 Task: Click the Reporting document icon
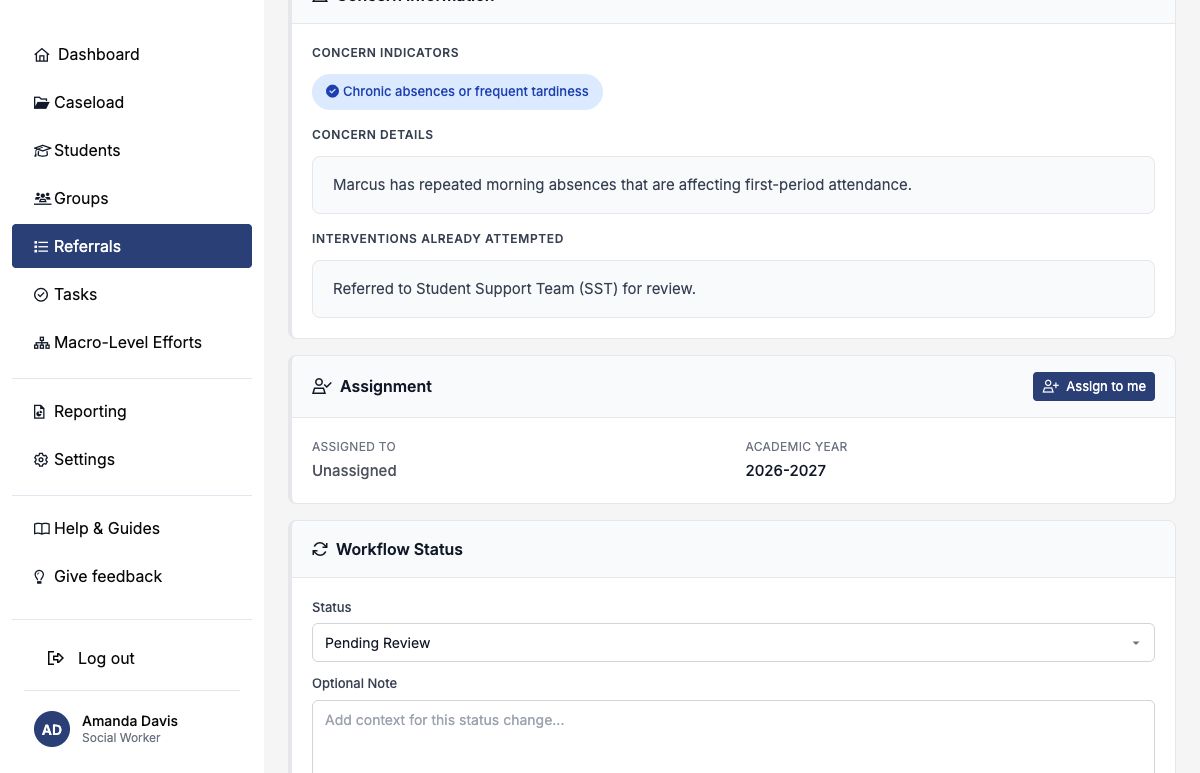click(x=40, y=412)
